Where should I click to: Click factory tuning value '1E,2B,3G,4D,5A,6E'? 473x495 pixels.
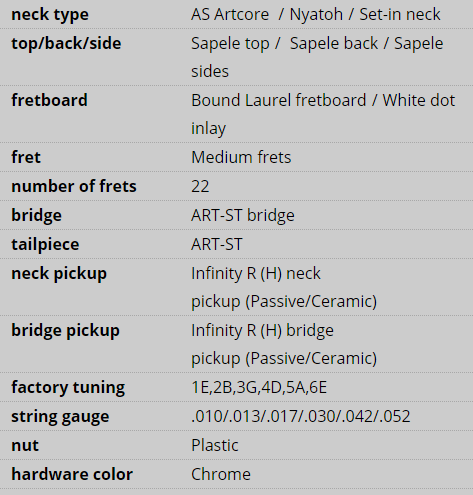click(259, 387)
